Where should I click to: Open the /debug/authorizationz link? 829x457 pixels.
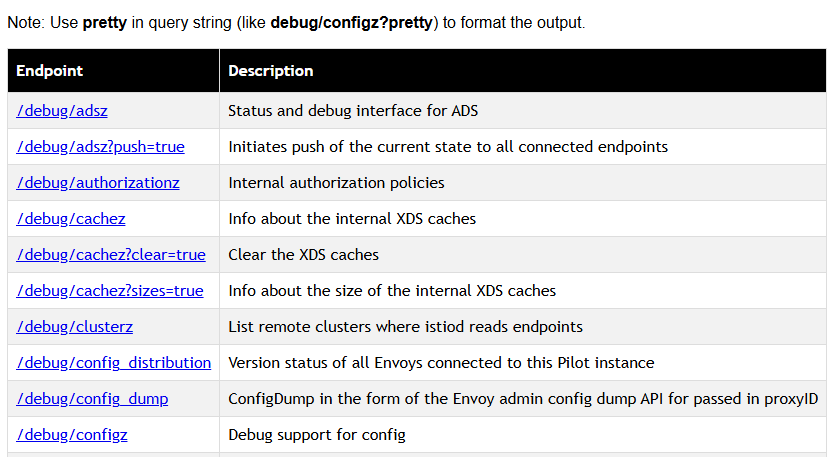pos(98,183)
